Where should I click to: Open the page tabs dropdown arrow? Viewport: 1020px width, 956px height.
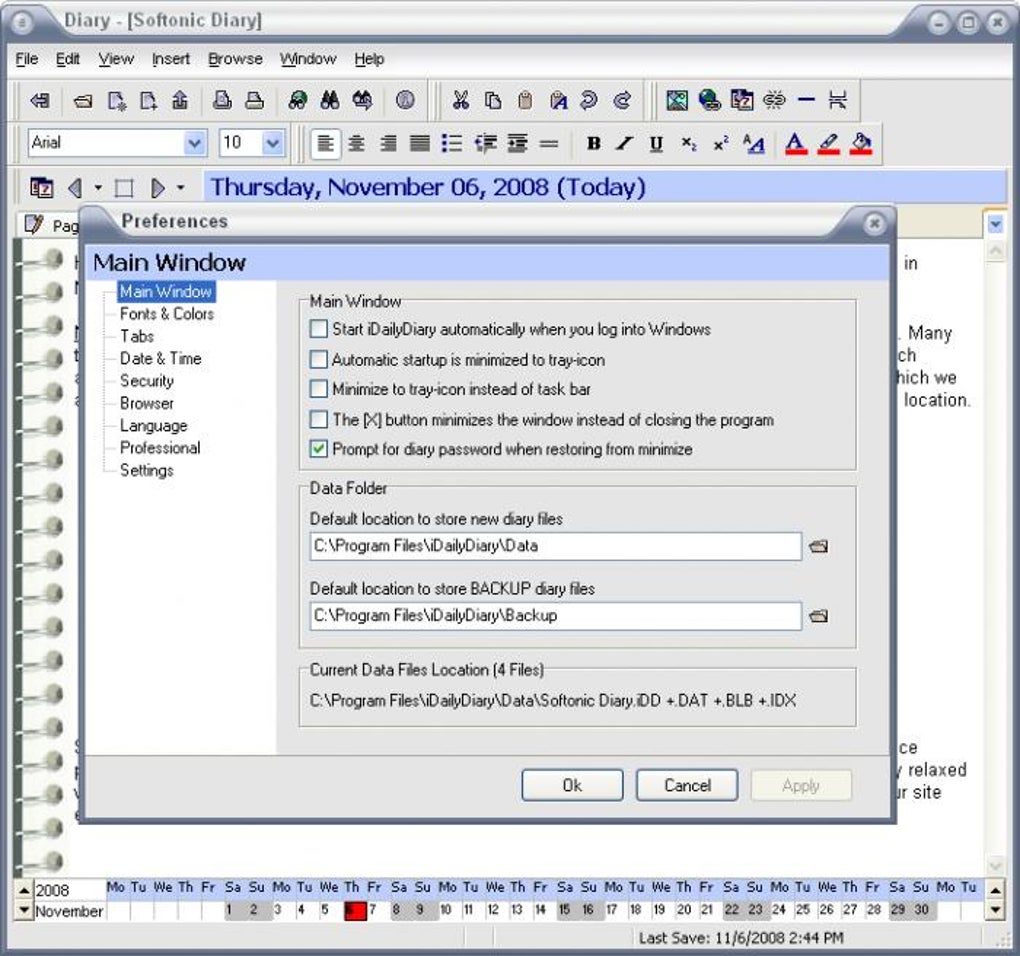click(995, 224)
